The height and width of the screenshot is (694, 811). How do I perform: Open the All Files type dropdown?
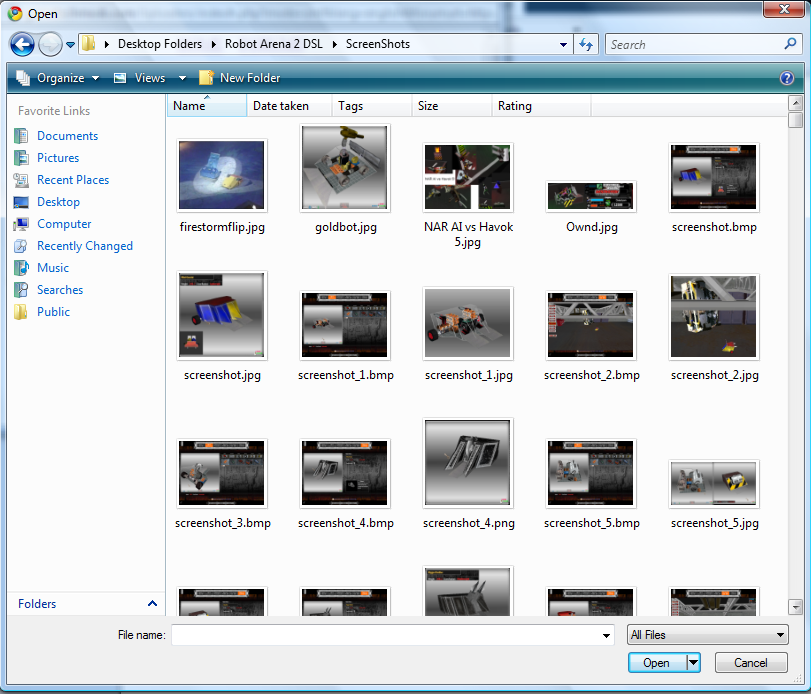click(708, 635)
